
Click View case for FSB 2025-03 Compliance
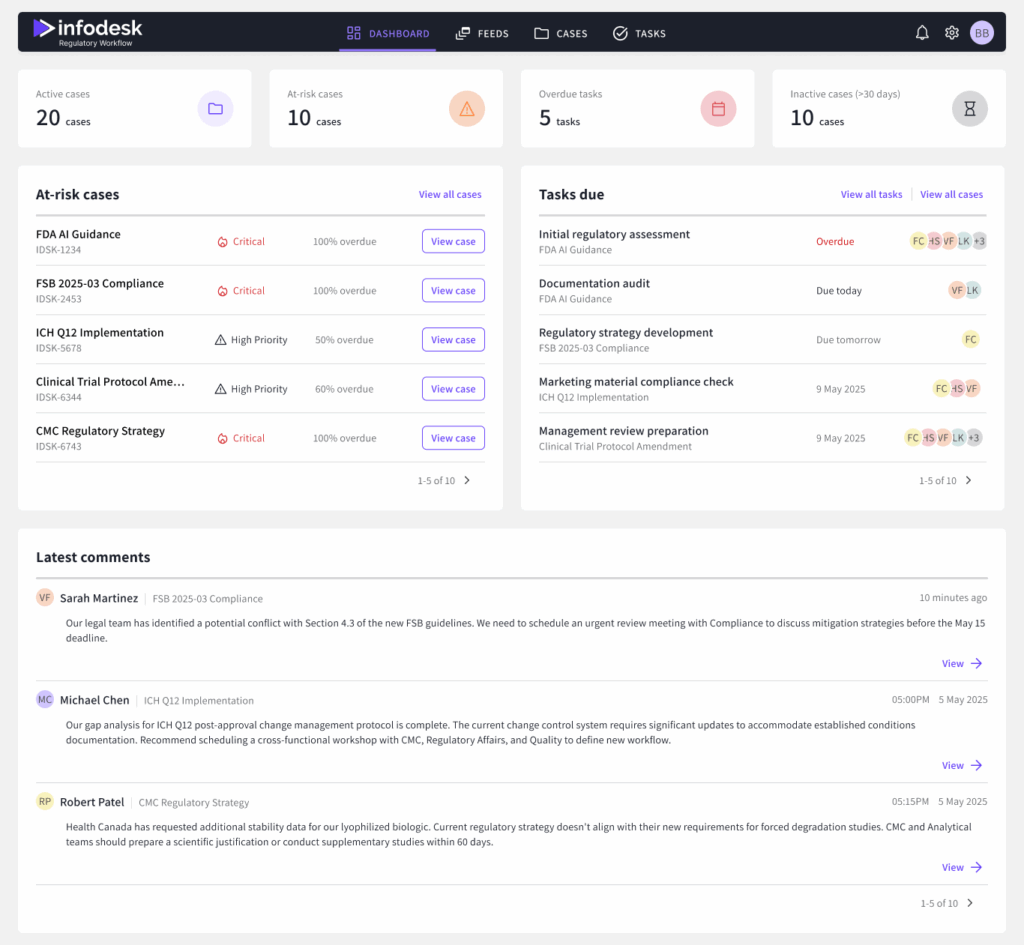tap(453, 290)
